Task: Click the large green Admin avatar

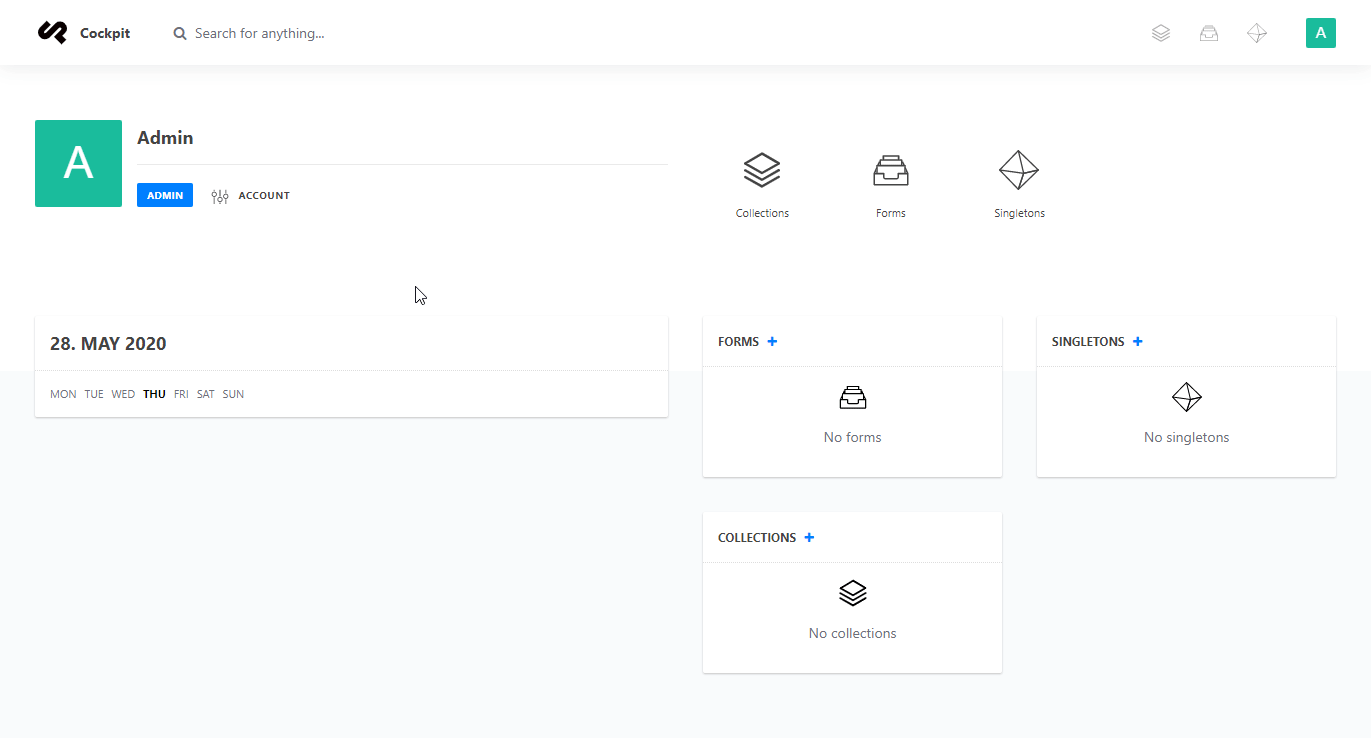Action: pyautogui.click(x=78, y=164)
